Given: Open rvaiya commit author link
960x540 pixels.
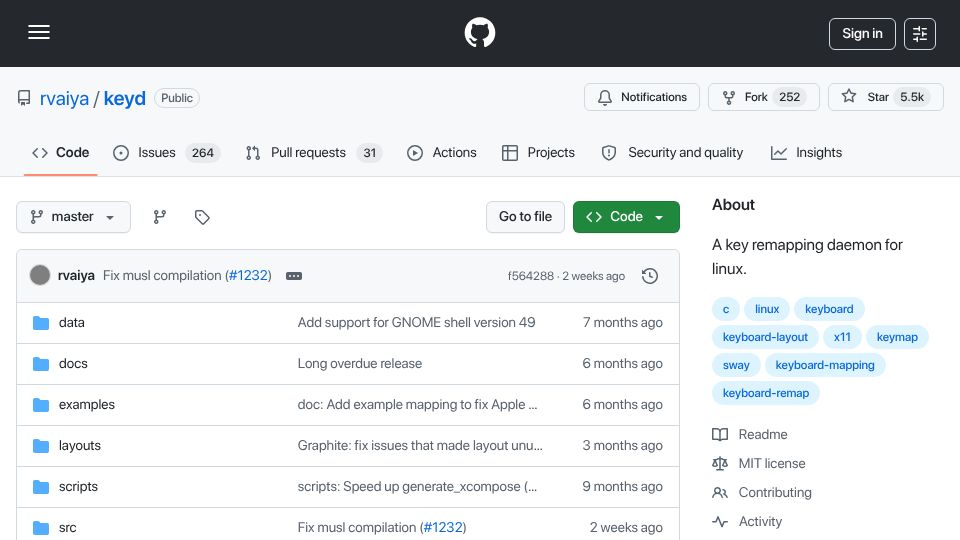Looking at the screenshot, I should (76, 276).
